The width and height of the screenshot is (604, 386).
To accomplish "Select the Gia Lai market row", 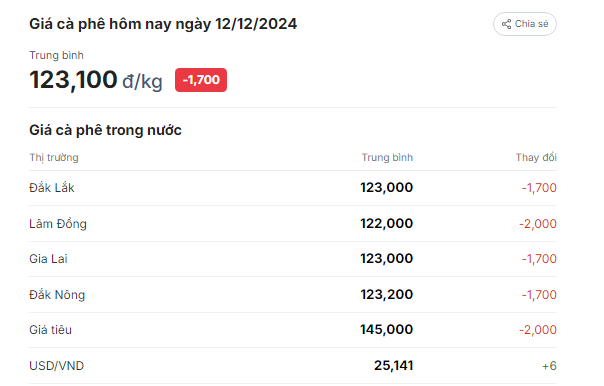I will coord(293,259).
